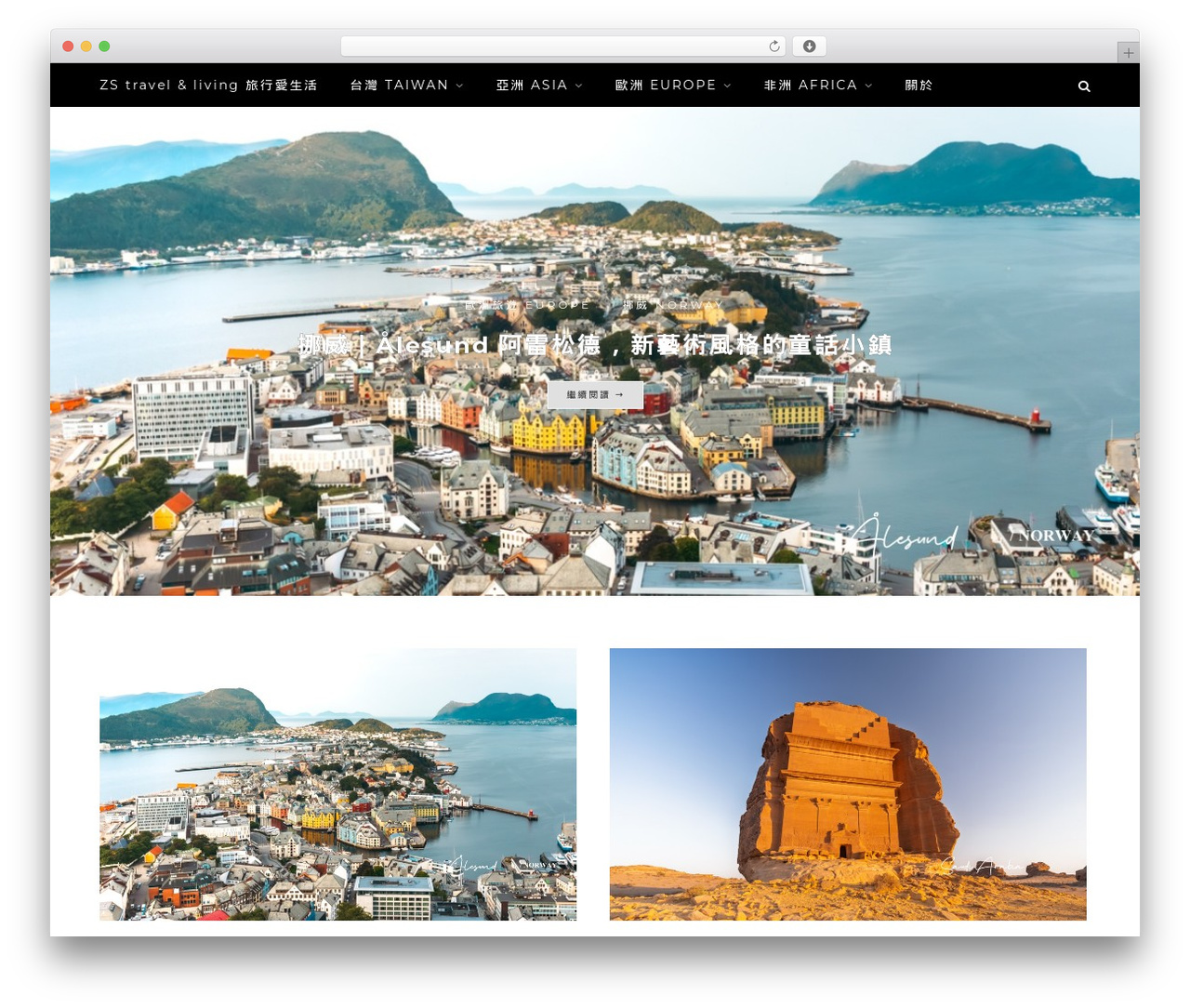Screen dimensions: 1190x1008
Task: Open the 非洲 AFRICA menu item
Action: coord(811,85)
